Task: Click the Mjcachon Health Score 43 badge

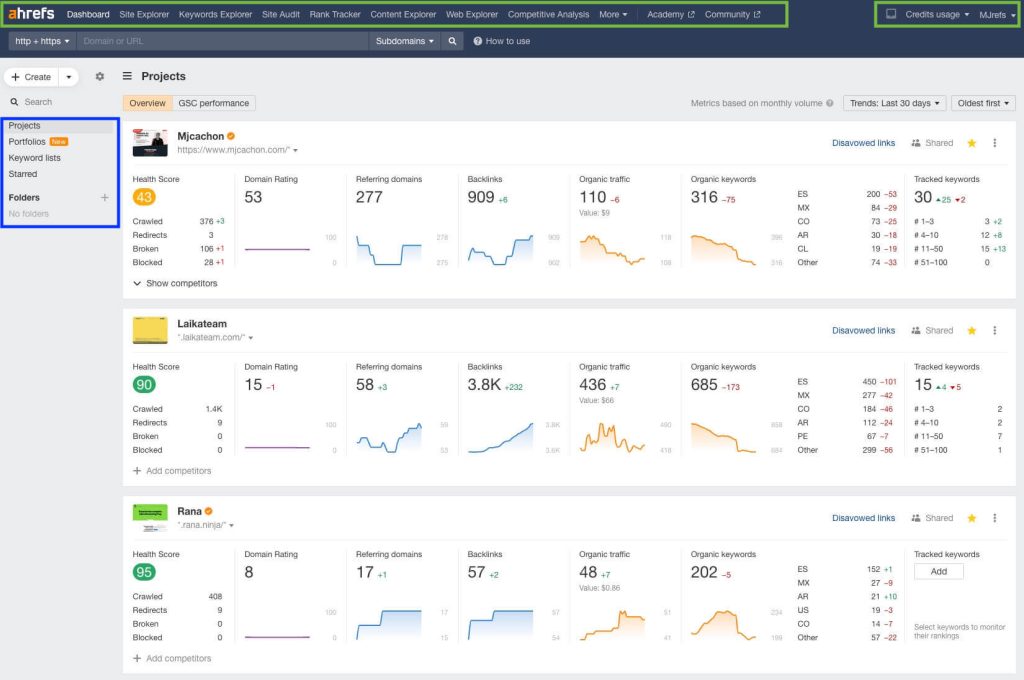Action: point(144,198)
